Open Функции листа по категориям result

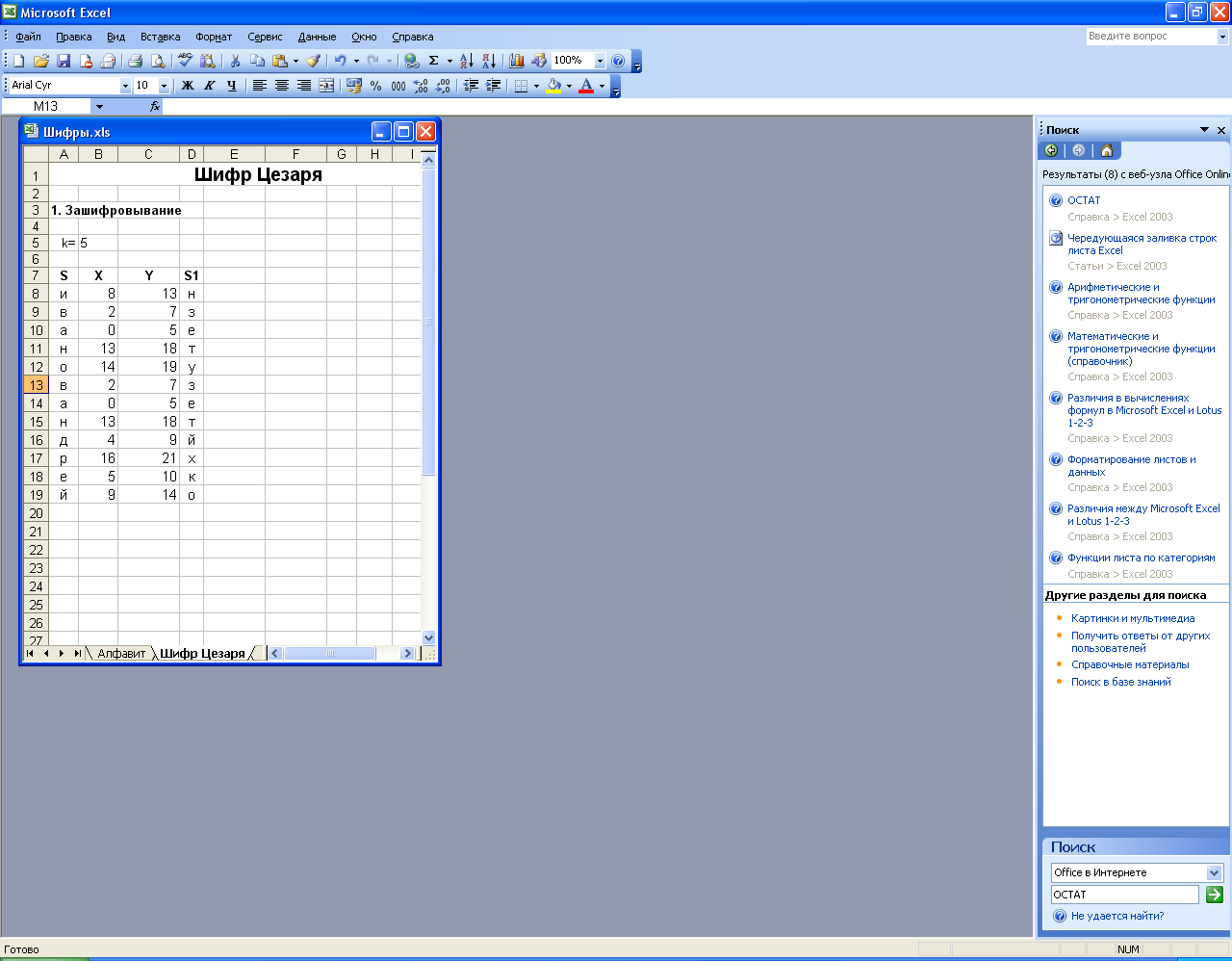[x=1142, y=558]
